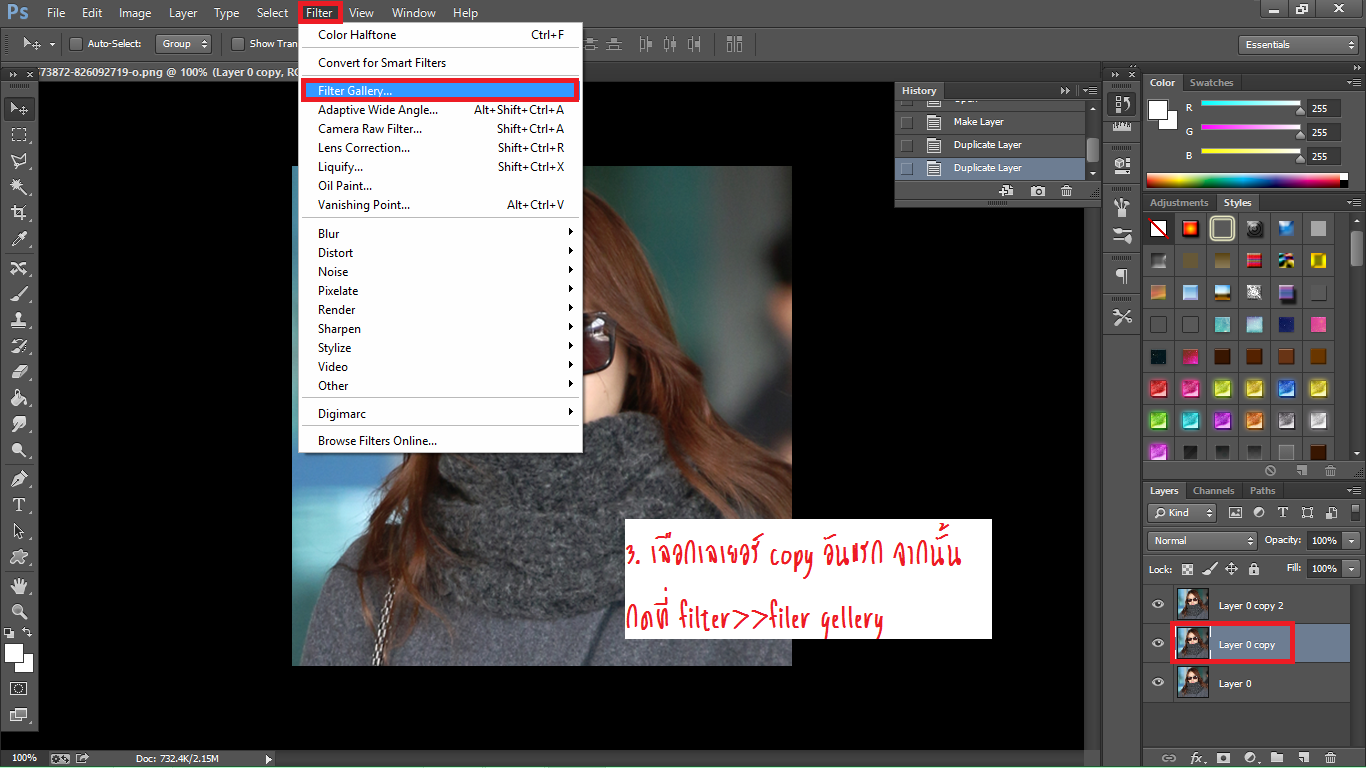1366x768 pixels.
Task: Choose Liquify... from the menu
Action: [440, 167]
